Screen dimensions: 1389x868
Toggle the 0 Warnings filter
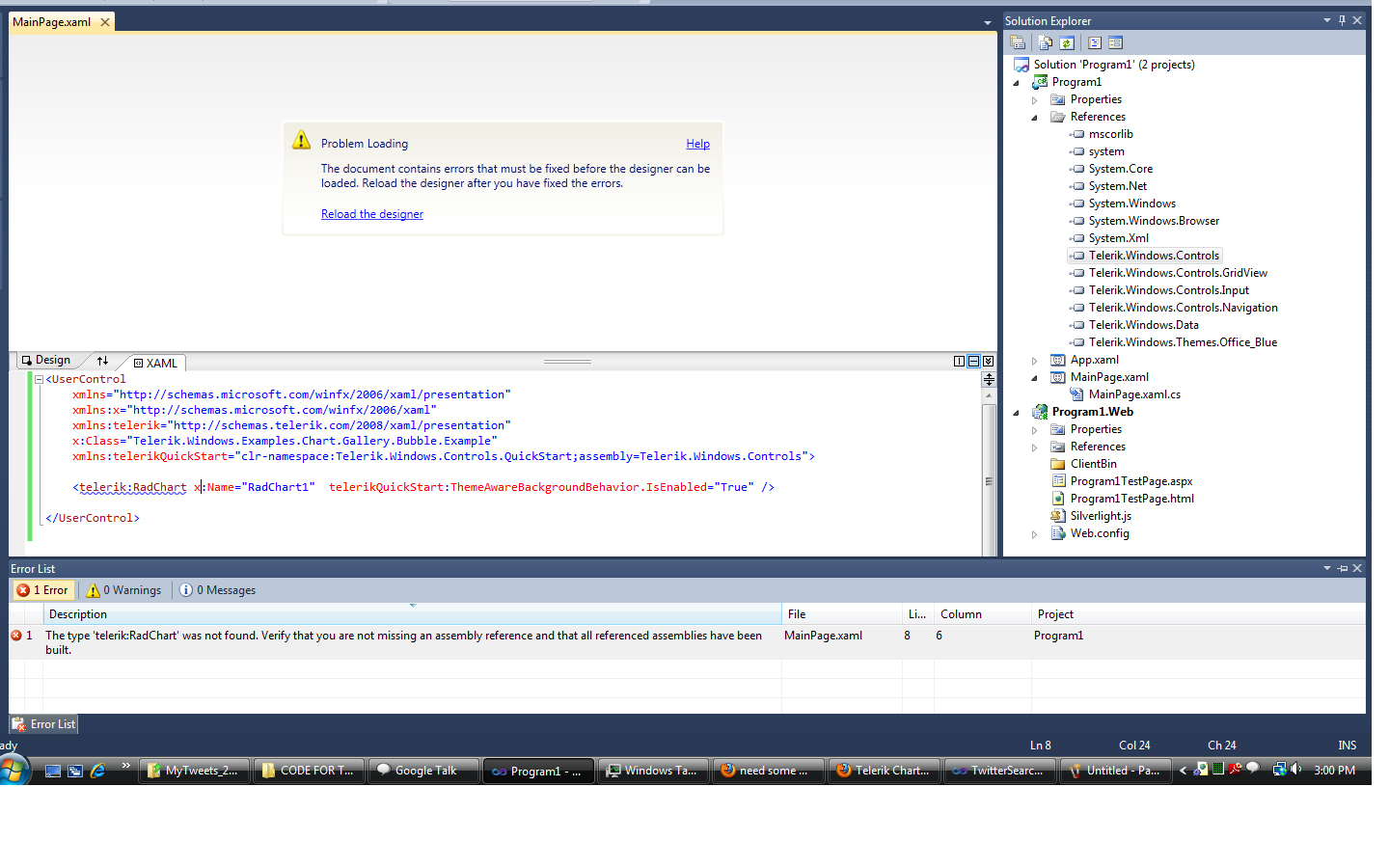(123, 590)
